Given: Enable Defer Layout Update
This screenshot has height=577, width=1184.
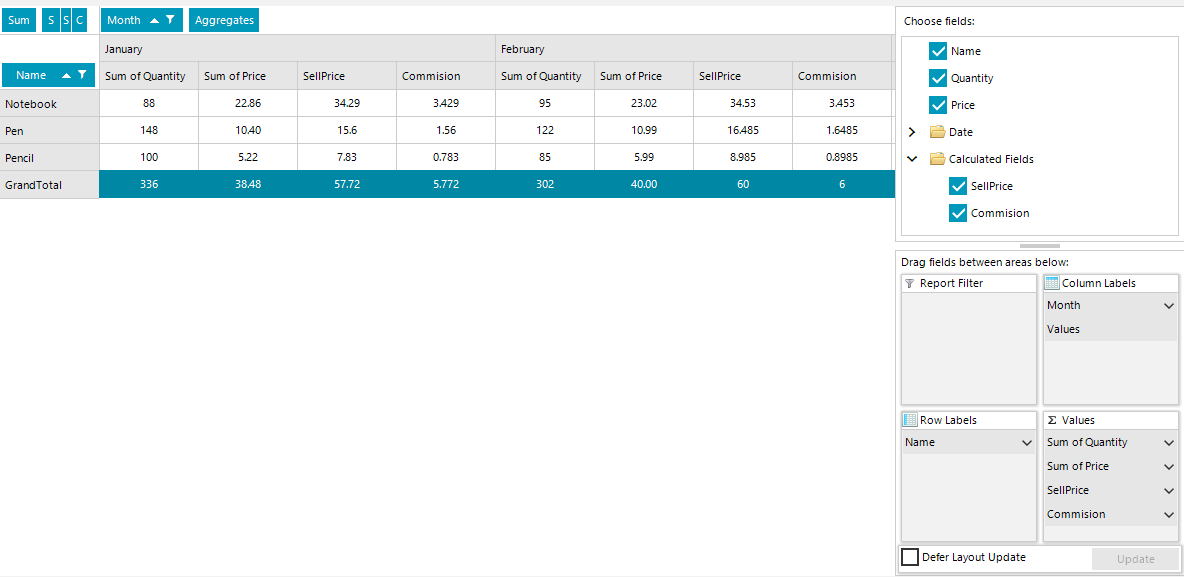Looking at the screenshot, I should [x=909, y=557].
